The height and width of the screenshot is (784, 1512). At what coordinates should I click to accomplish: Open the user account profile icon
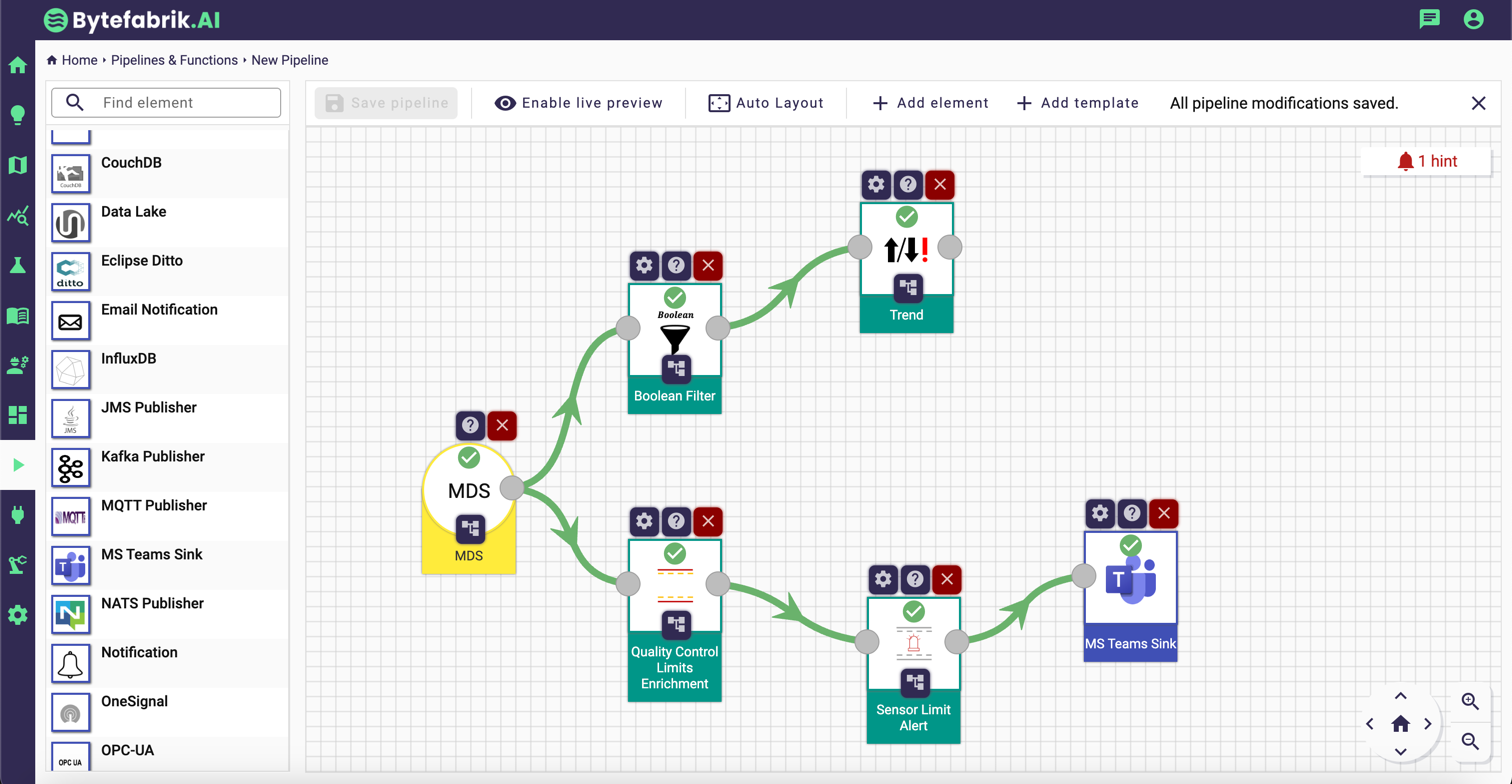1473,19
